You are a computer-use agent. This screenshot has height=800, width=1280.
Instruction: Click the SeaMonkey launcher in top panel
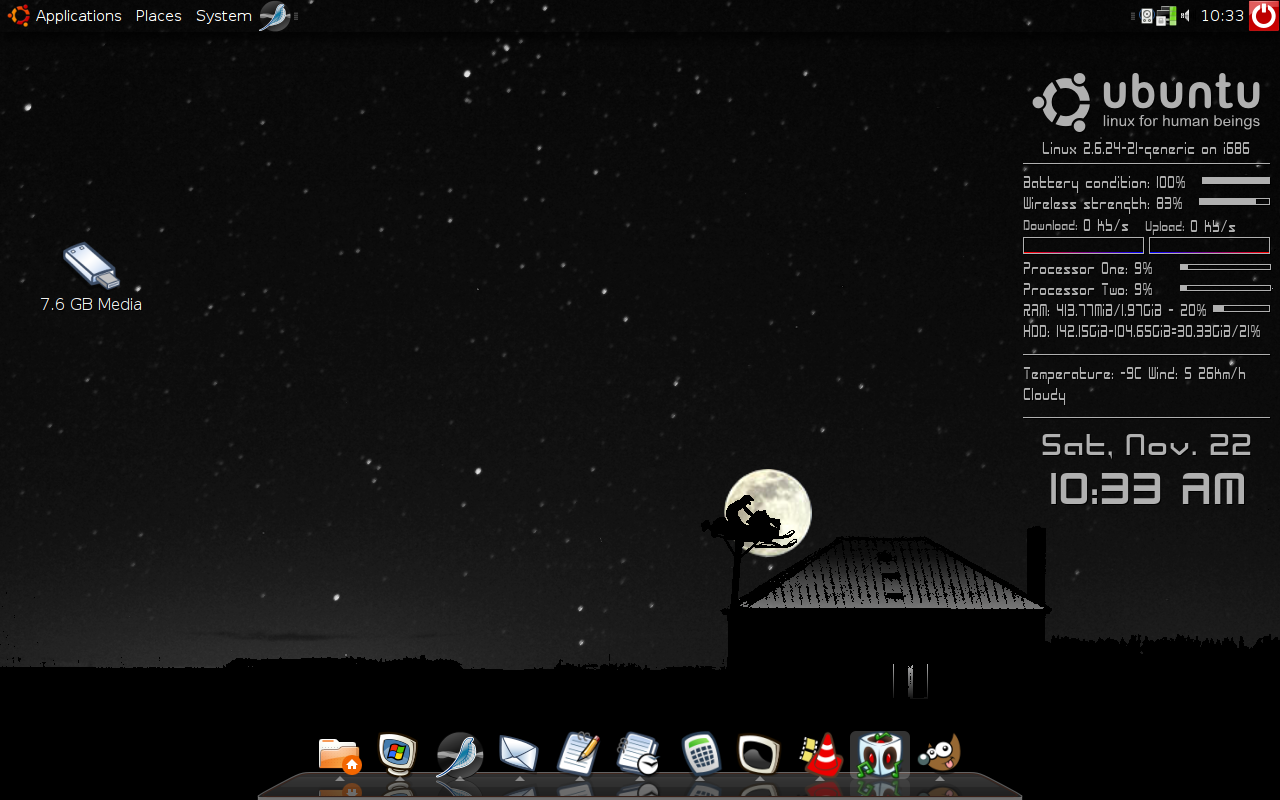coord(274,16)
